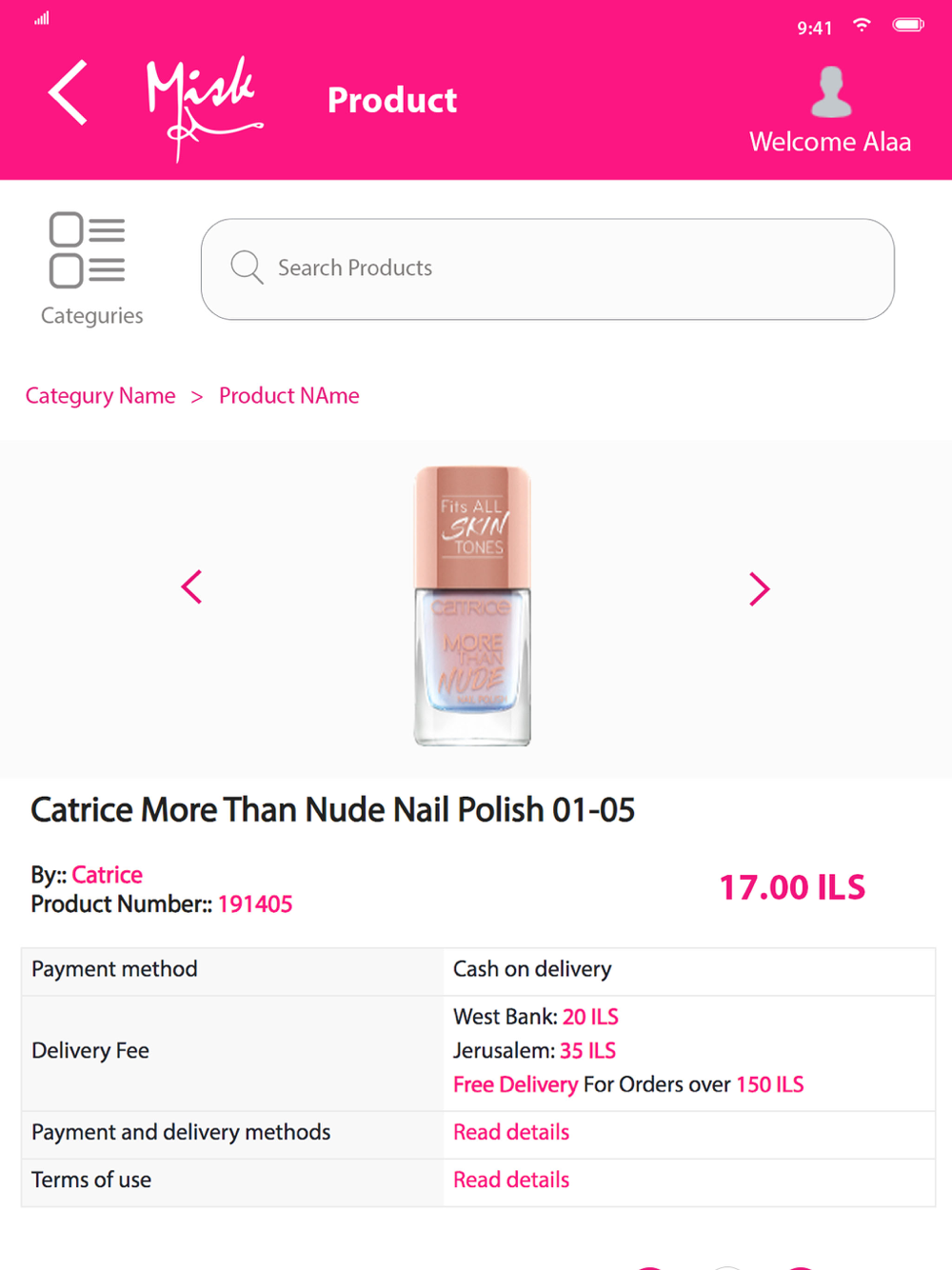The image size is (952, 1270).
Task: Show next product image
Action: pyautogui.click(x=759, y=589)
